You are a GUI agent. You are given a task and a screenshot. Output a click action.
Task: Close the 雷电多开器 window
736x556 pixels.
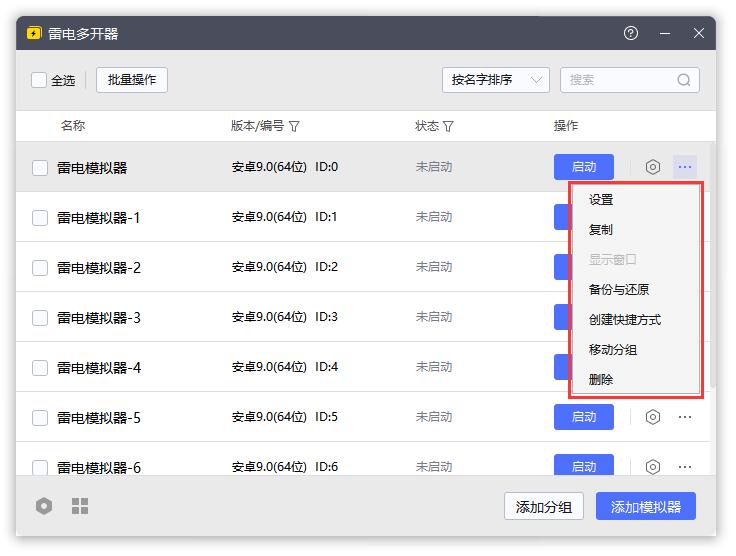[x=698, y=33]
